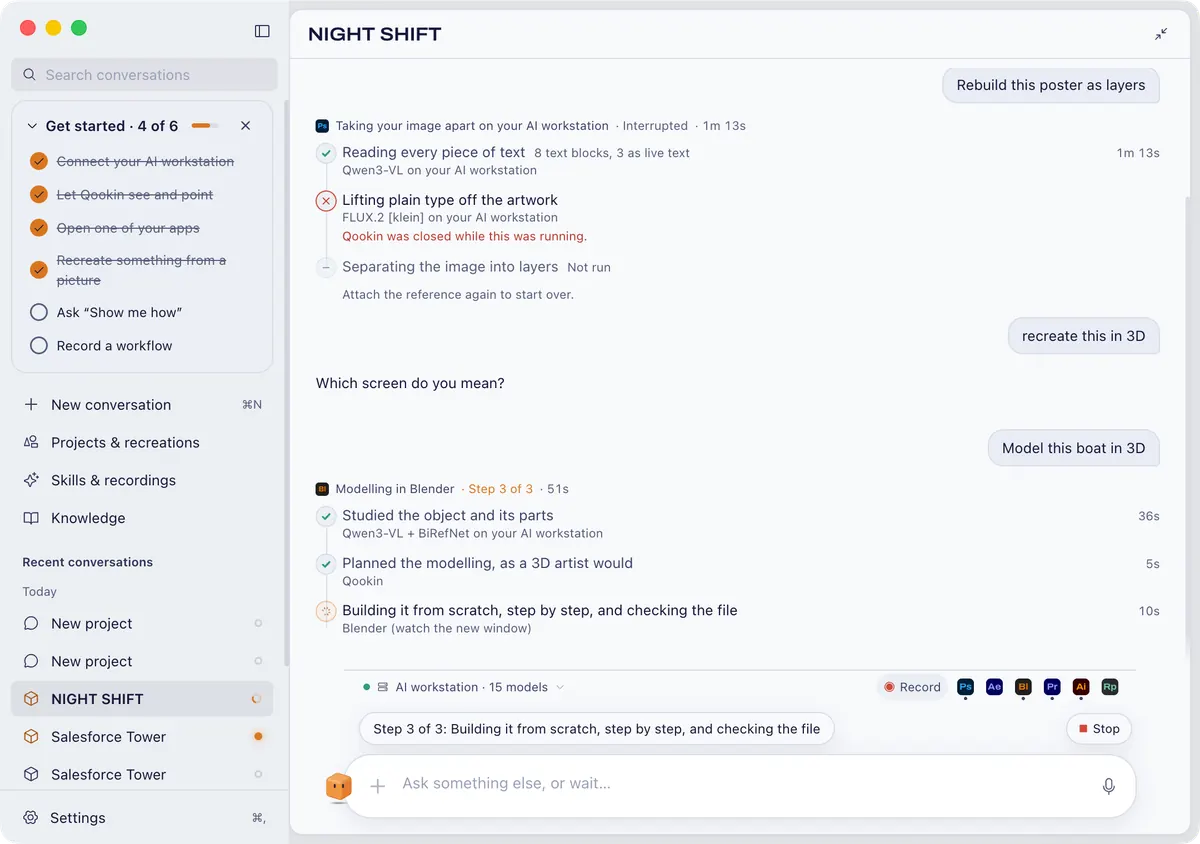This screenshot has height=844, width=1200.
Task: Open Settings in the sidebar
Action: 142,817
